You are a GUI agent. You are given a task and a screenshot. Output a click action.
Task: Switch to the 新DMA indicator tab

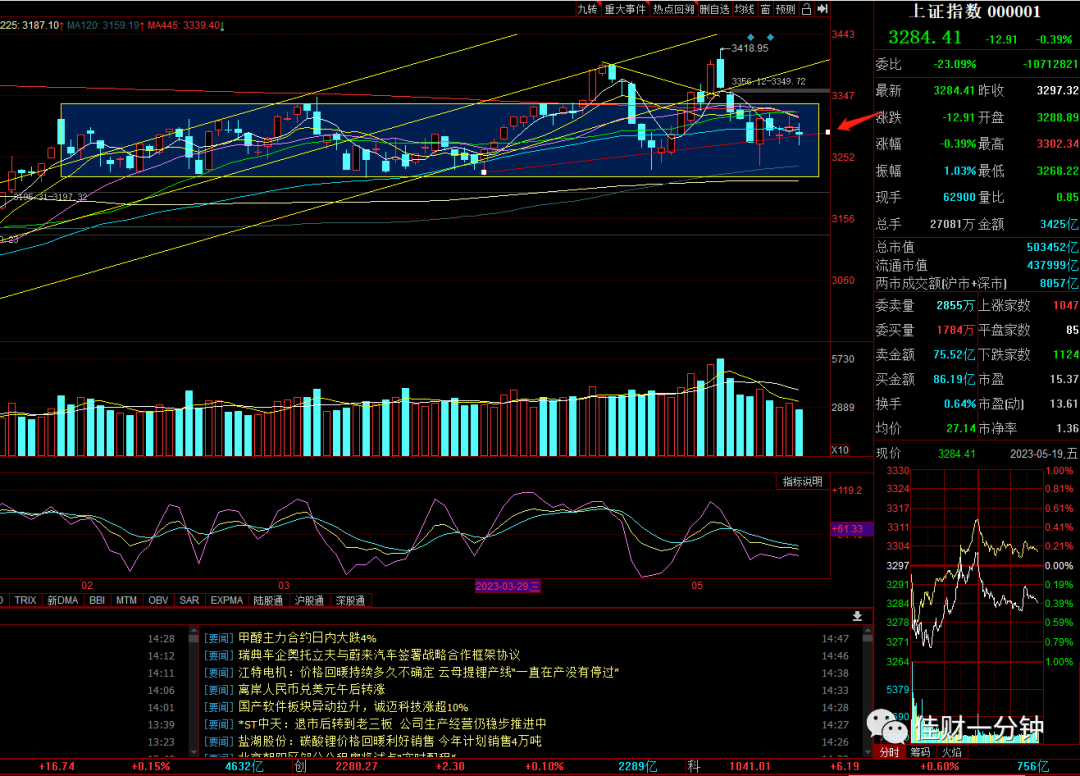(63, 600)
